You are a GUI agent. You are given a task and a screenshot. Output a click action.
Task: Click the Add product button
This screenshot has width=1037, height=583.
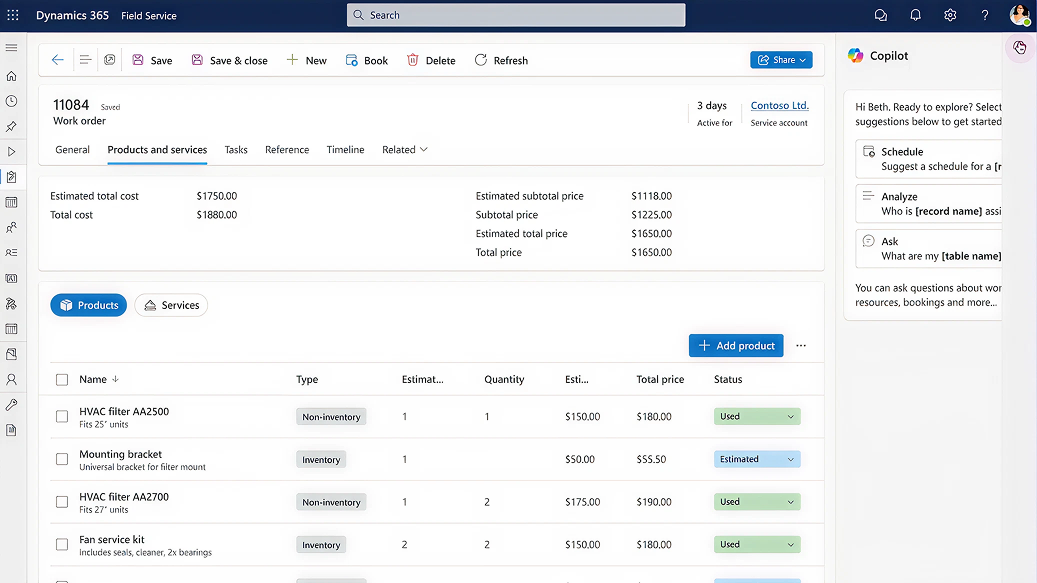coord(736,346)
